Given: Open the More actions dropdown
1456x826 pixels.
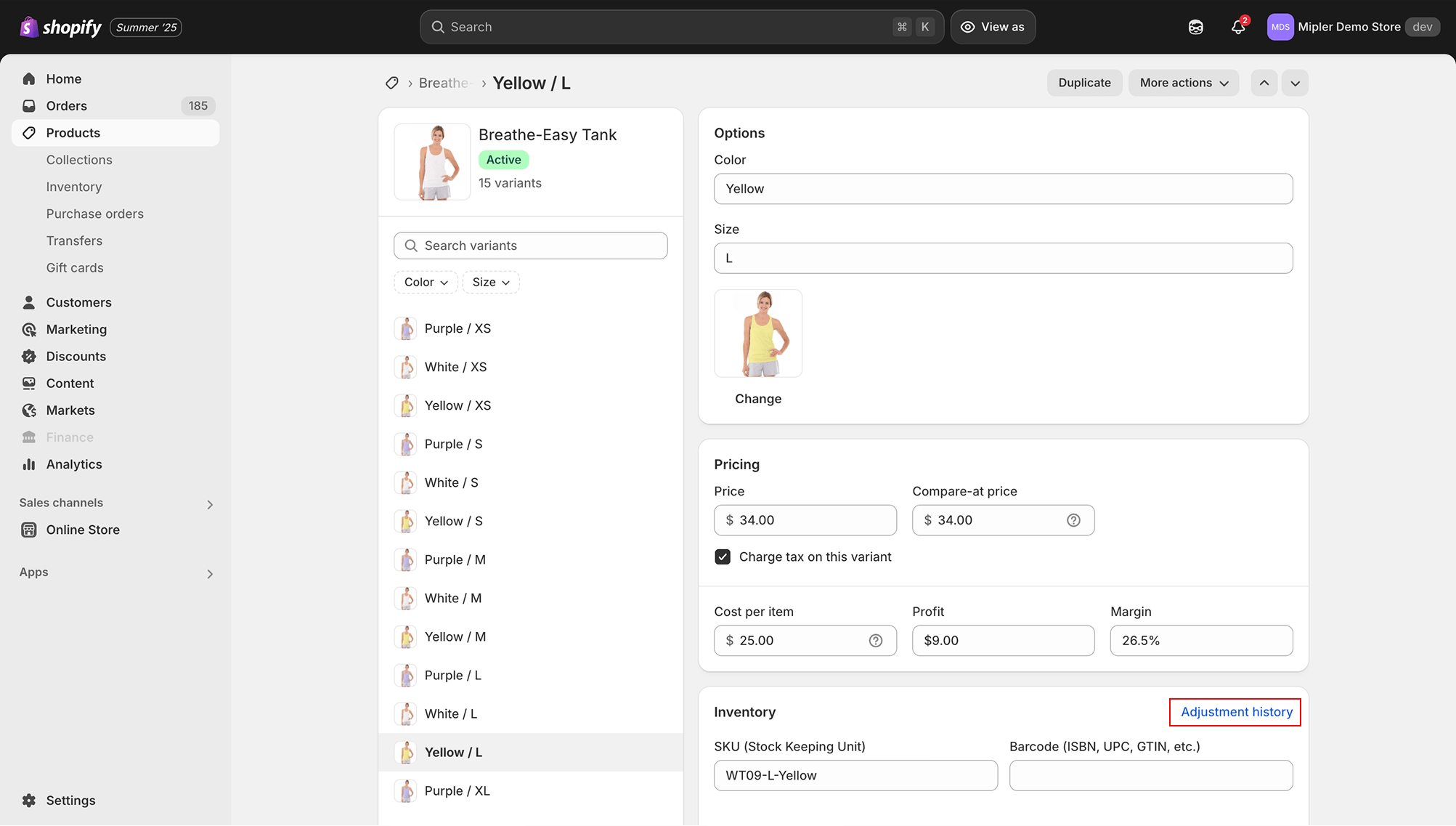Looking at the screenshot, I should point(1184,83).
